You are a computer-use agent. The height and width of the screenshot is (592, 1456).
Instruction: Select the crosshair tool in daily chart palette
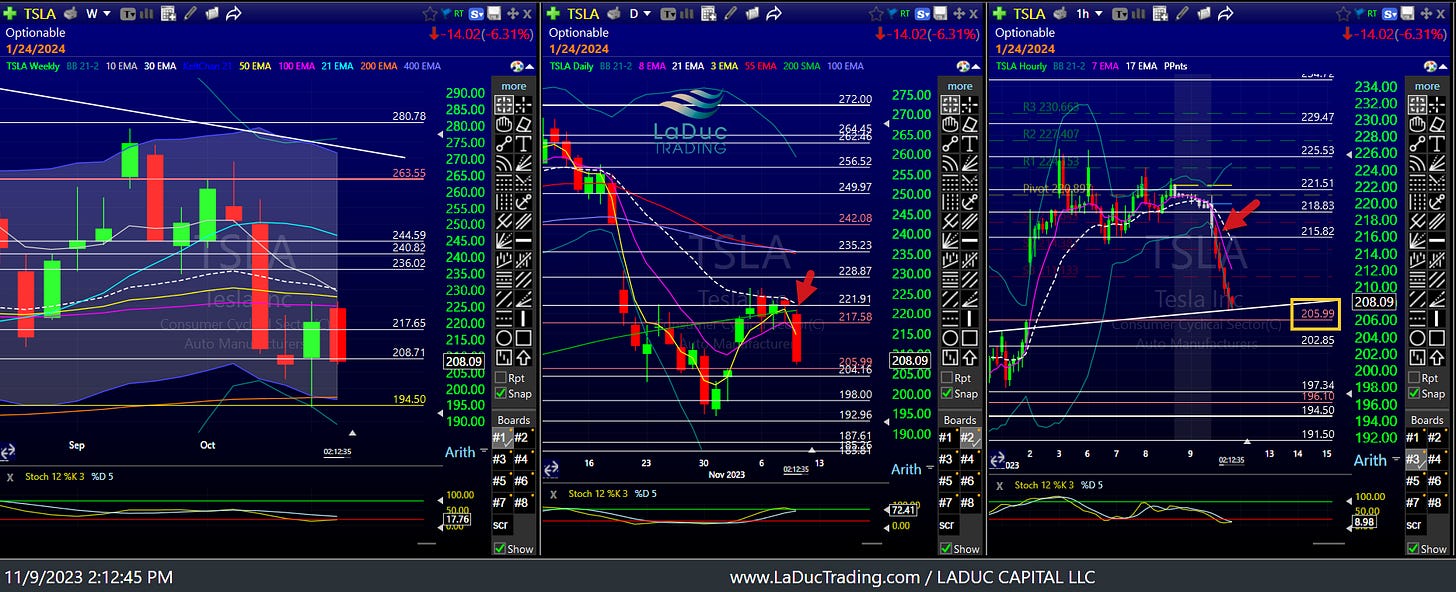coord(970,104)
